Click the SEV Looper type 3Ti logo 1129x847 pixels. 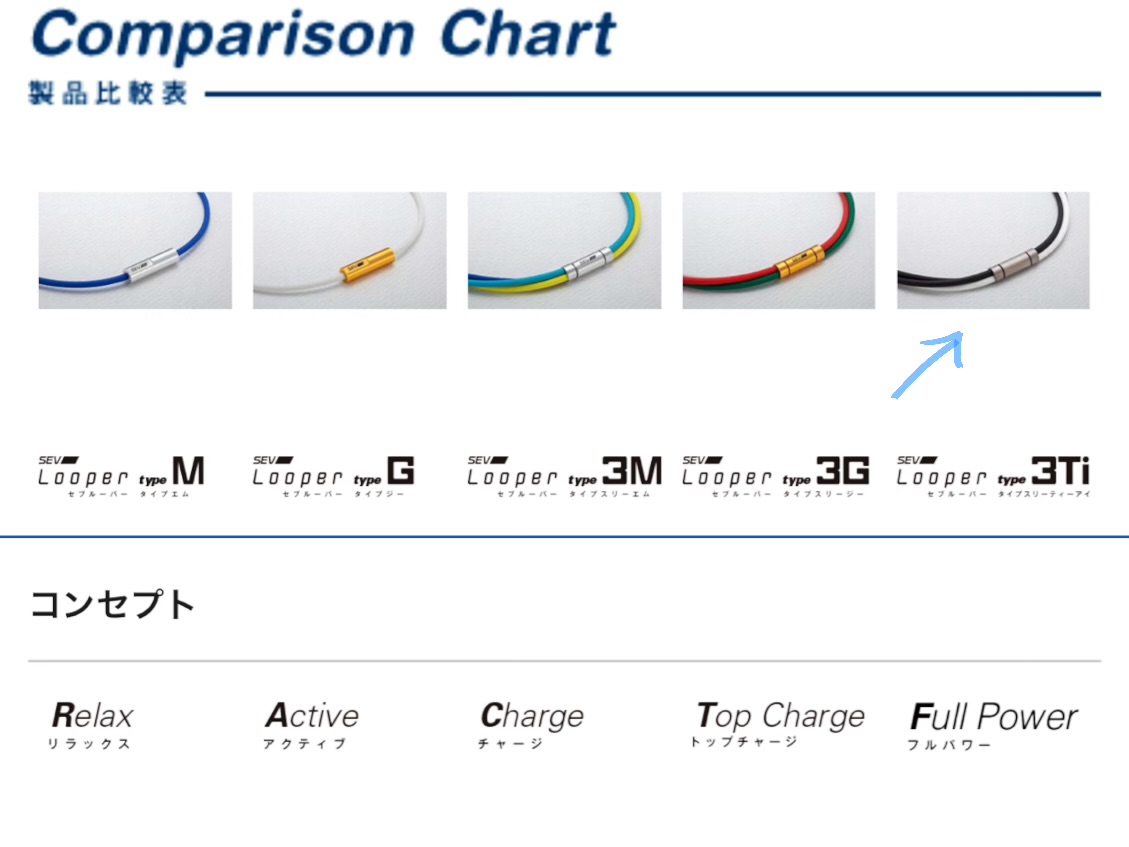(x=993, y=476)
